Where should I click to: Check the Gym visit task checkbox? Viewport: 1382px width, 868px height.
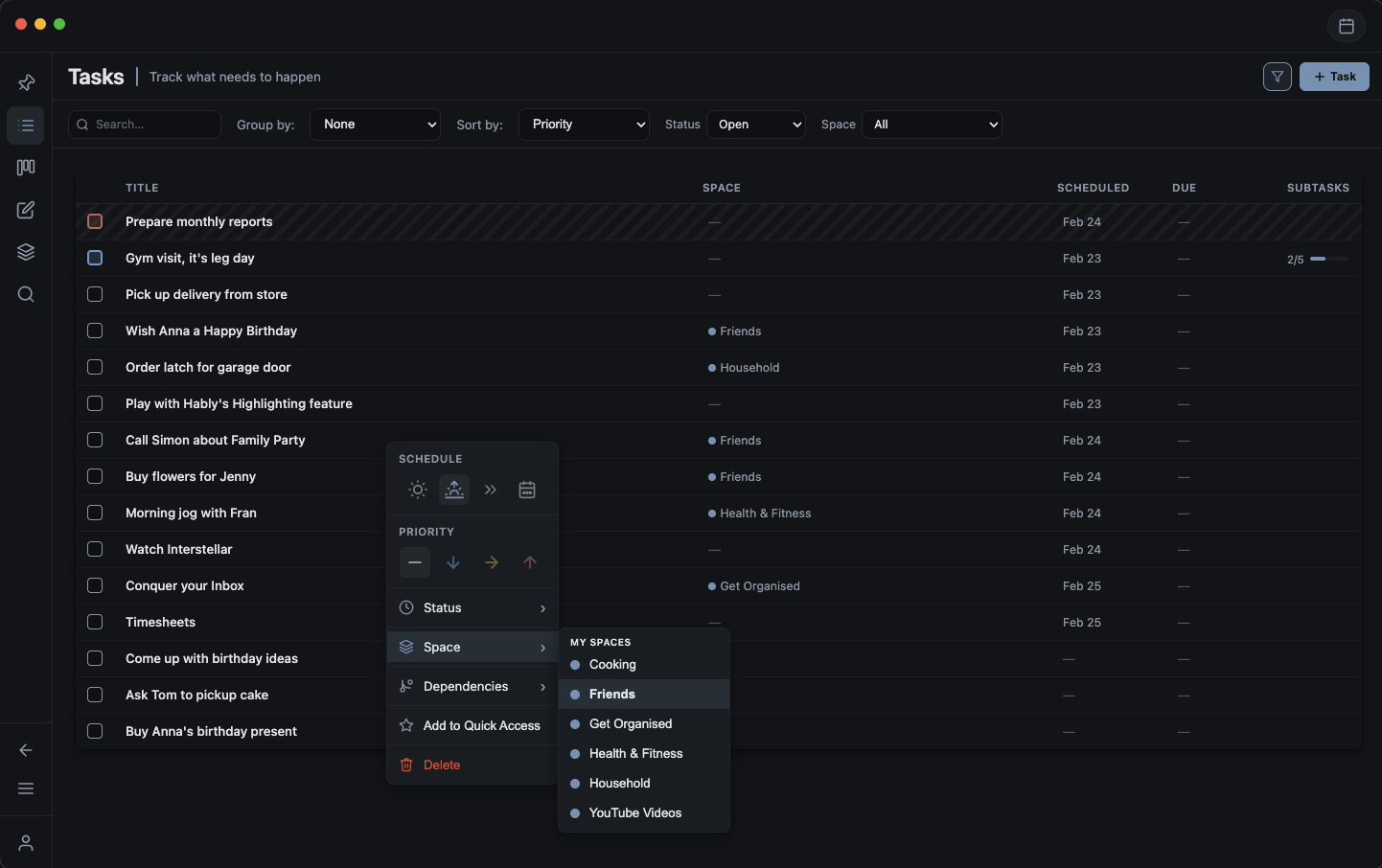point(95,258)
